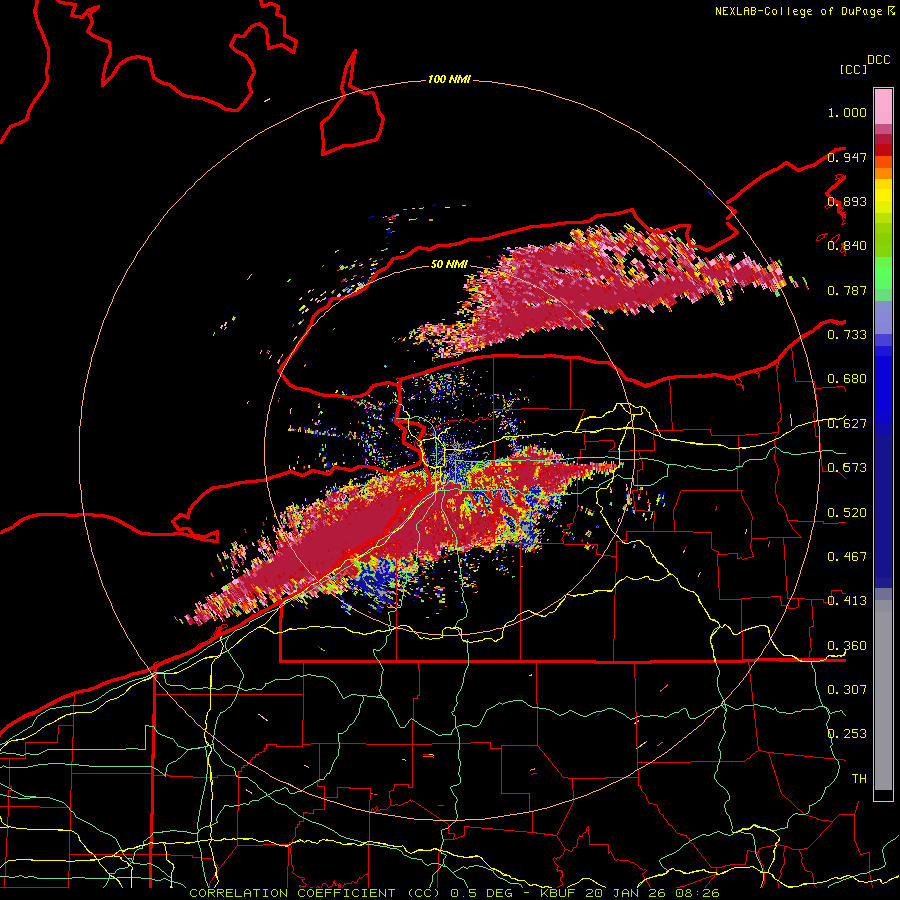Click the 08:26 time stamp
This screenshot has width=900, height=900.
coord(697,893)
